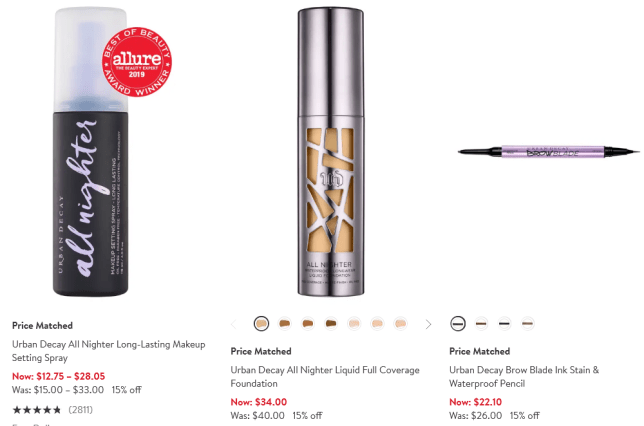Open All Nighter Setting Spray product image
Viewport: 644px width, 426px height.
[x=111, y=151]
